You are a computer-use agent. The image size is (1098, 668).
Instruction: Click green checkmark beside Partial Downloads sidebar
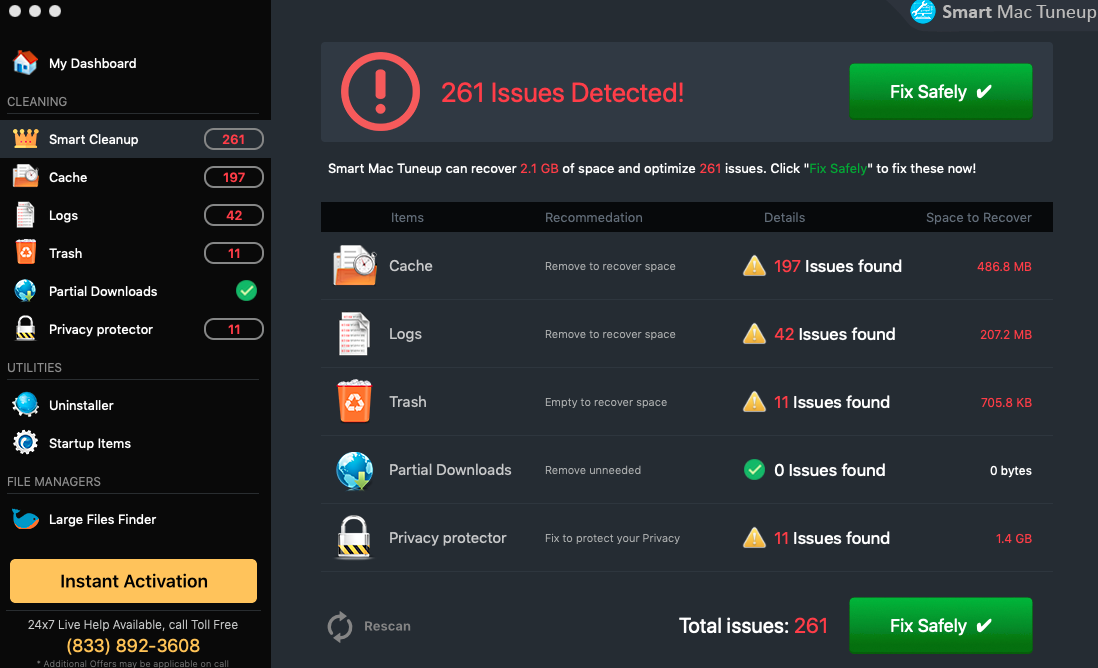click(246, 291)
